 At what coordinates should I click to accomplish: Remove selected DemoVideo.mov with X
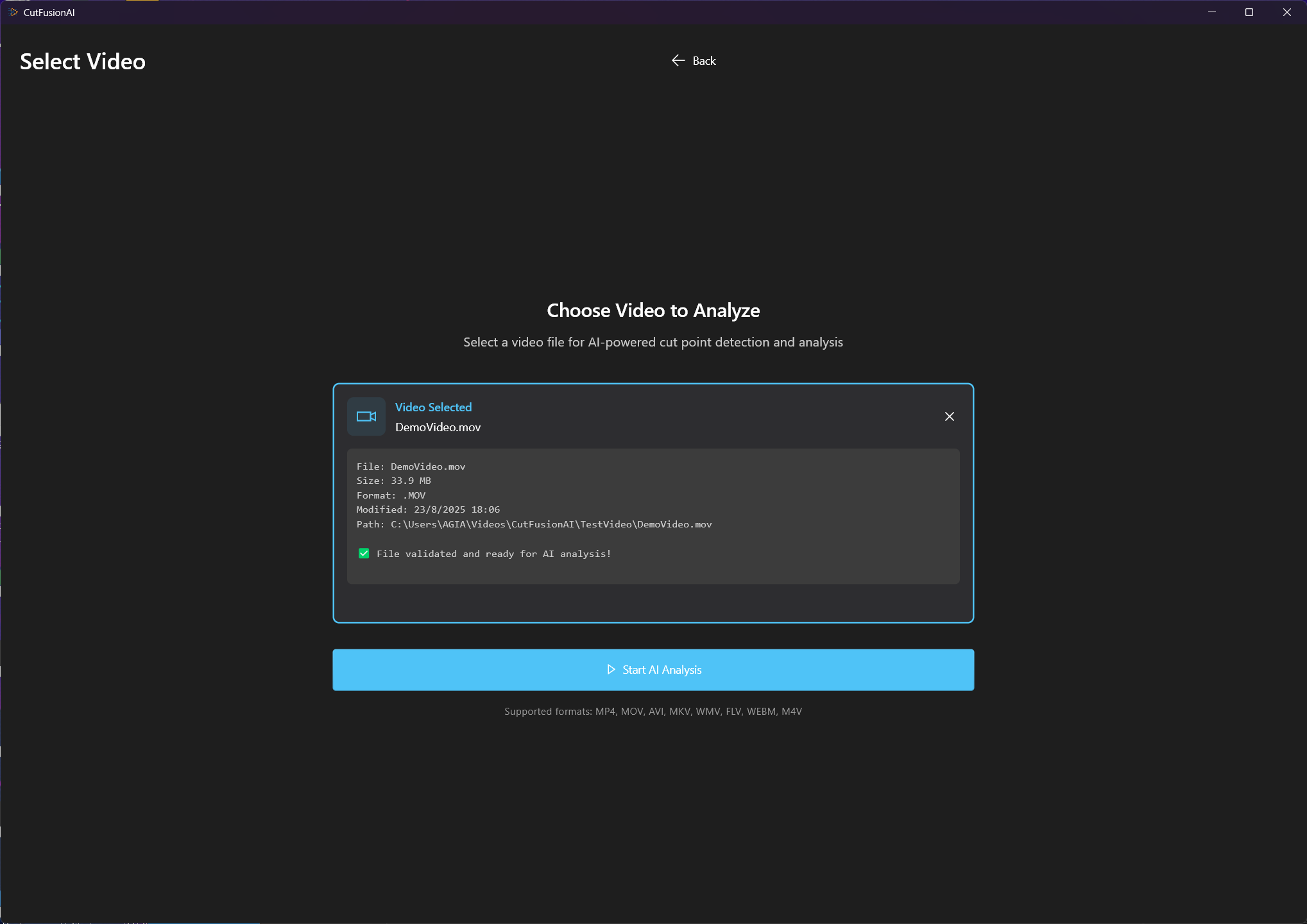click(x=950, y=416)
